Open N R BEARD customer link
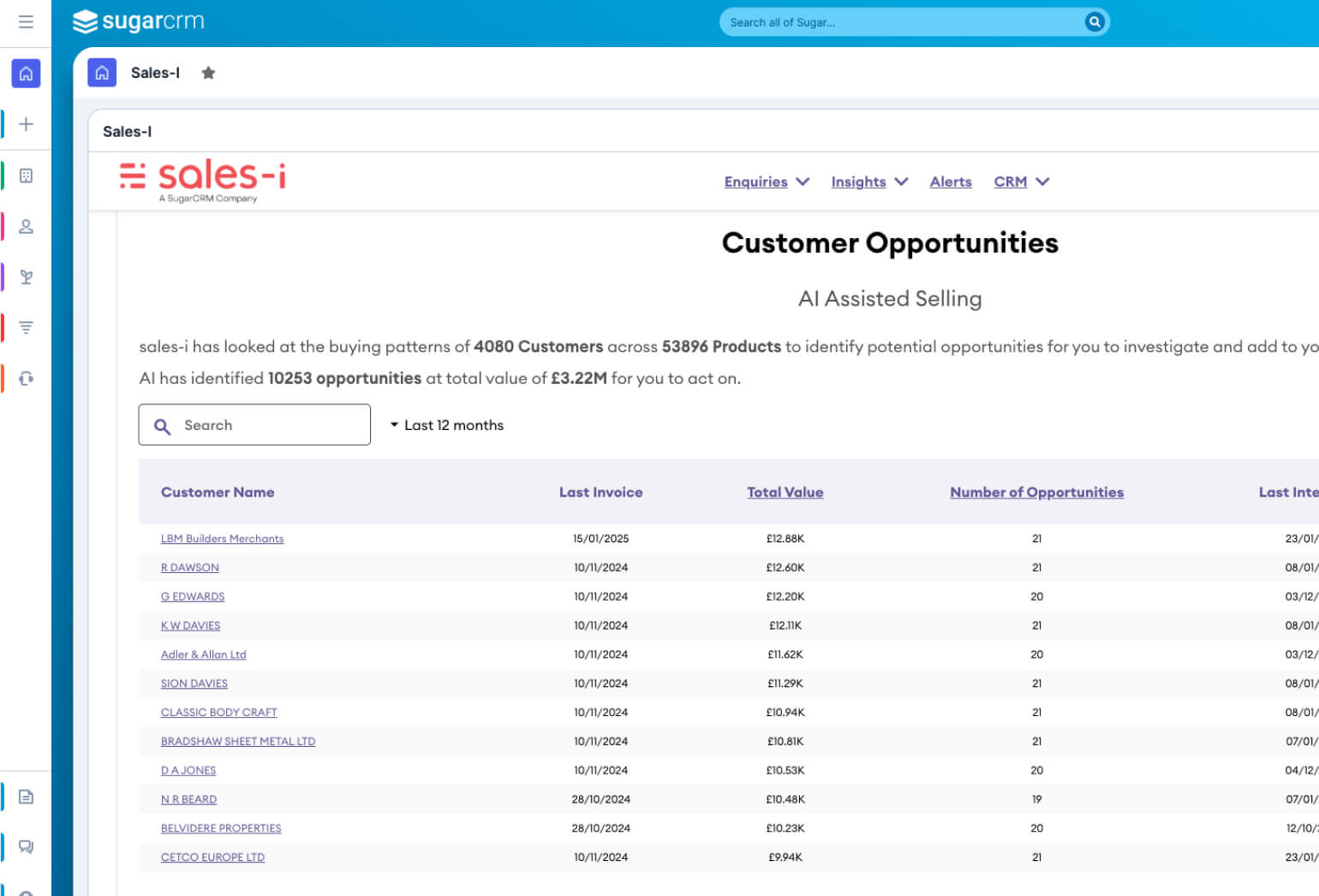The width and height of the screenshot is (1319, 896). pos(188,800)
